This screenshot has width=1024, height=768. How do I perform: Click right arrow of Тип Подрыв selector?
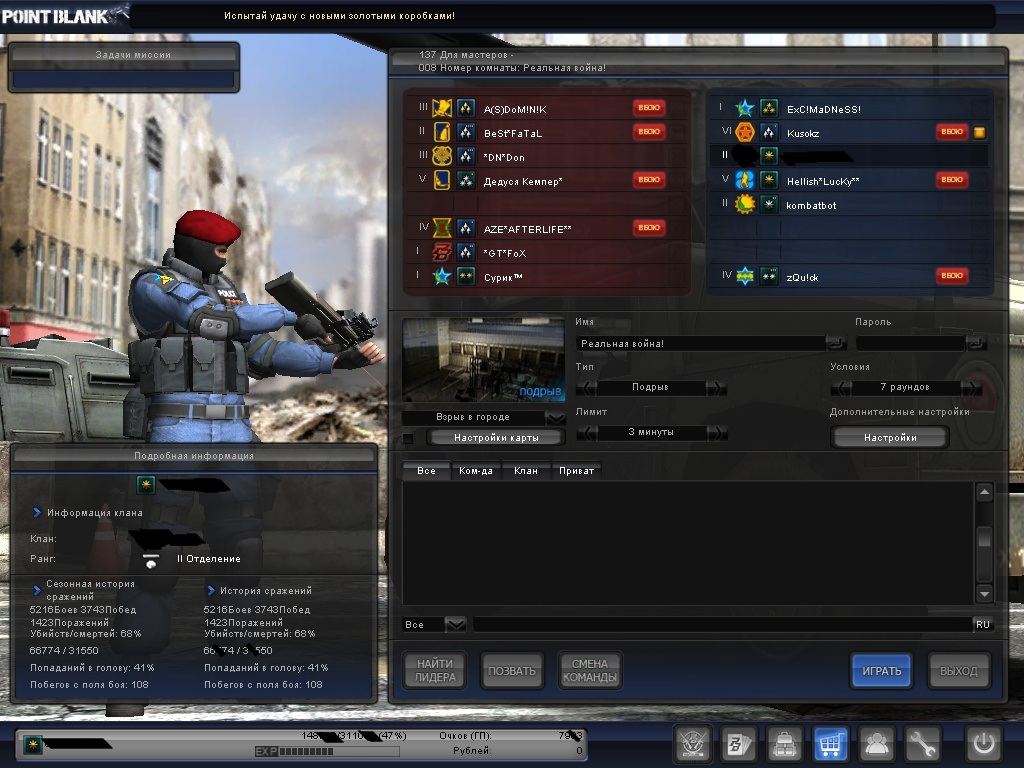tap(716, 387)
